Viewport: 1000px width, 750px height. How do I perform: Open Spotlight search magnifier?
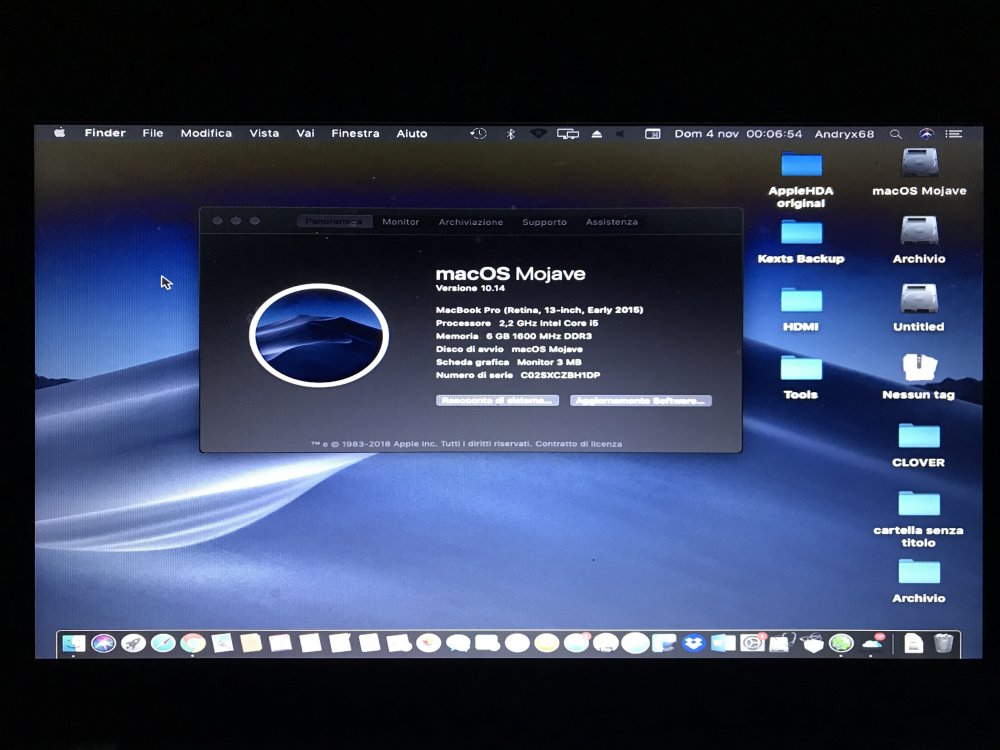[x=896, y=134]
